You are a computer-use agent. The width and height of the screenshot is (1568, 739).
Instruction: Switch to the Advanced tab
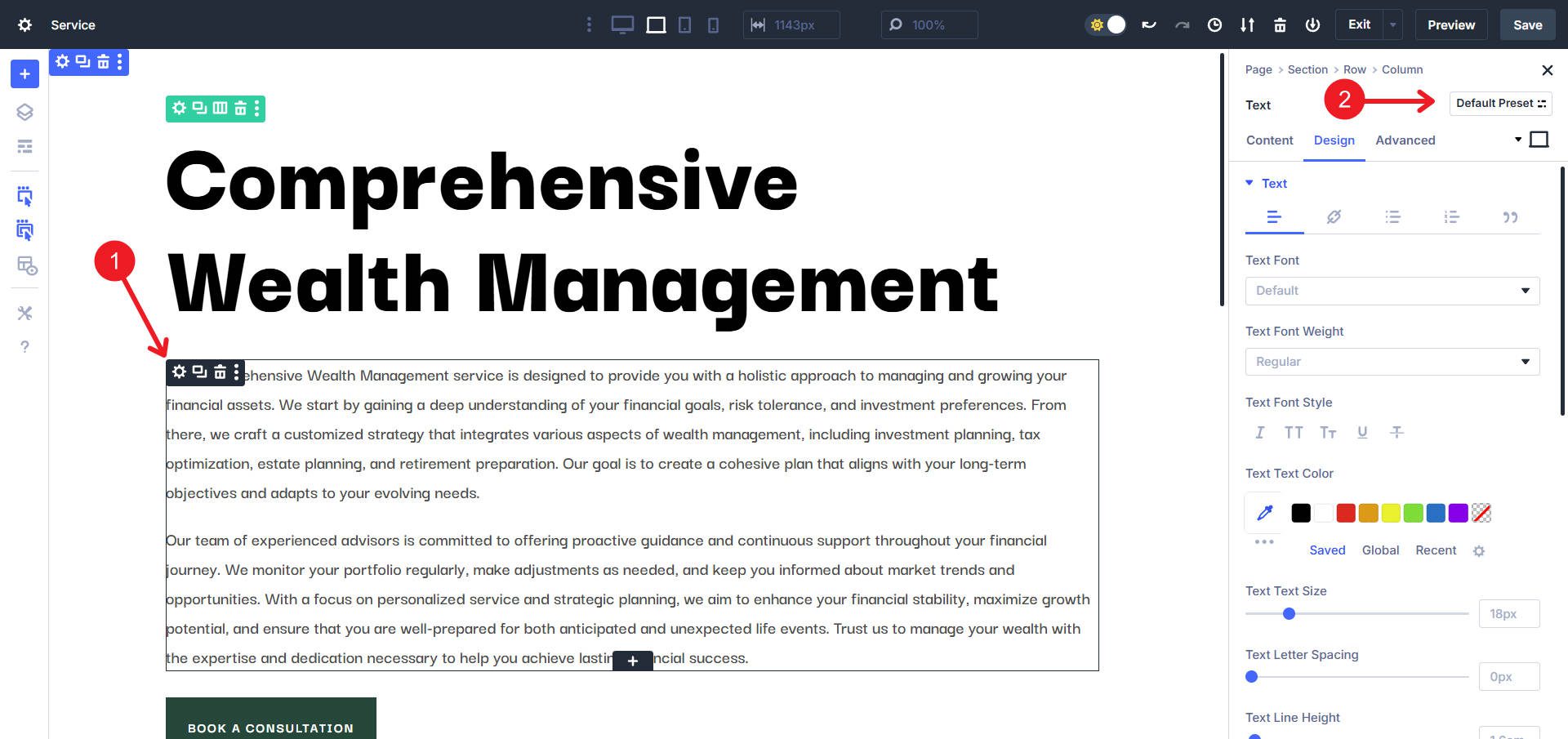click(1405, 140)
